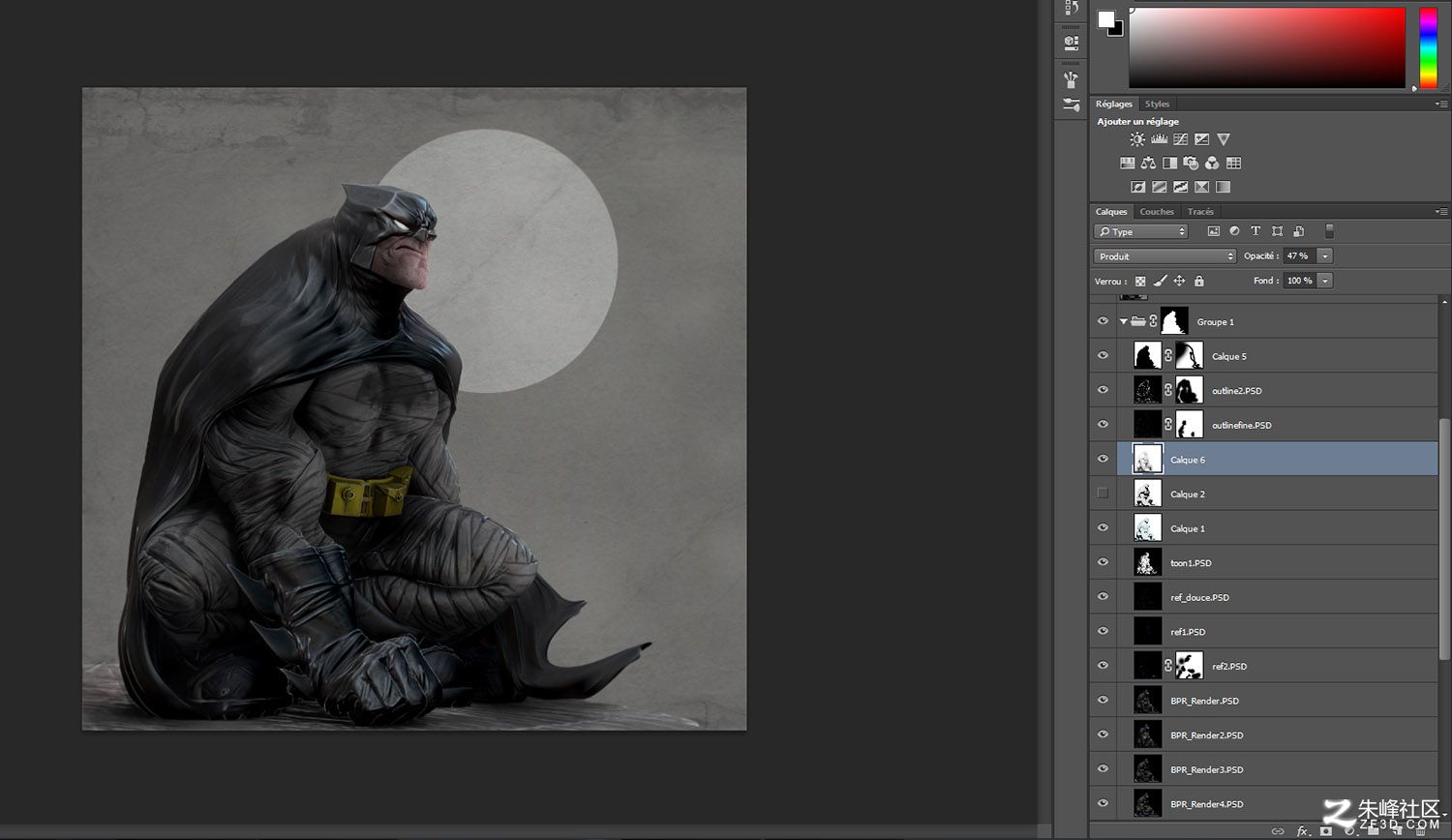The height and width of the screenshot is (840, 1452).
Task: Collapse the Groupe 1 folder triangle
Action: [x=1123, y=321]
